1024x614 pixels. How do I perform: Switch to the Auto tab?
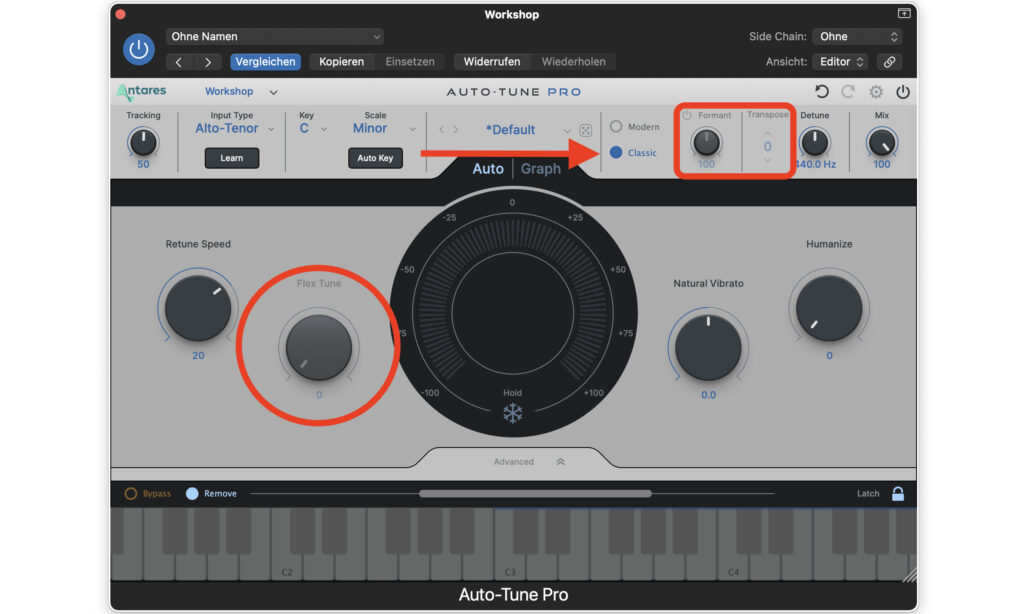488,169
